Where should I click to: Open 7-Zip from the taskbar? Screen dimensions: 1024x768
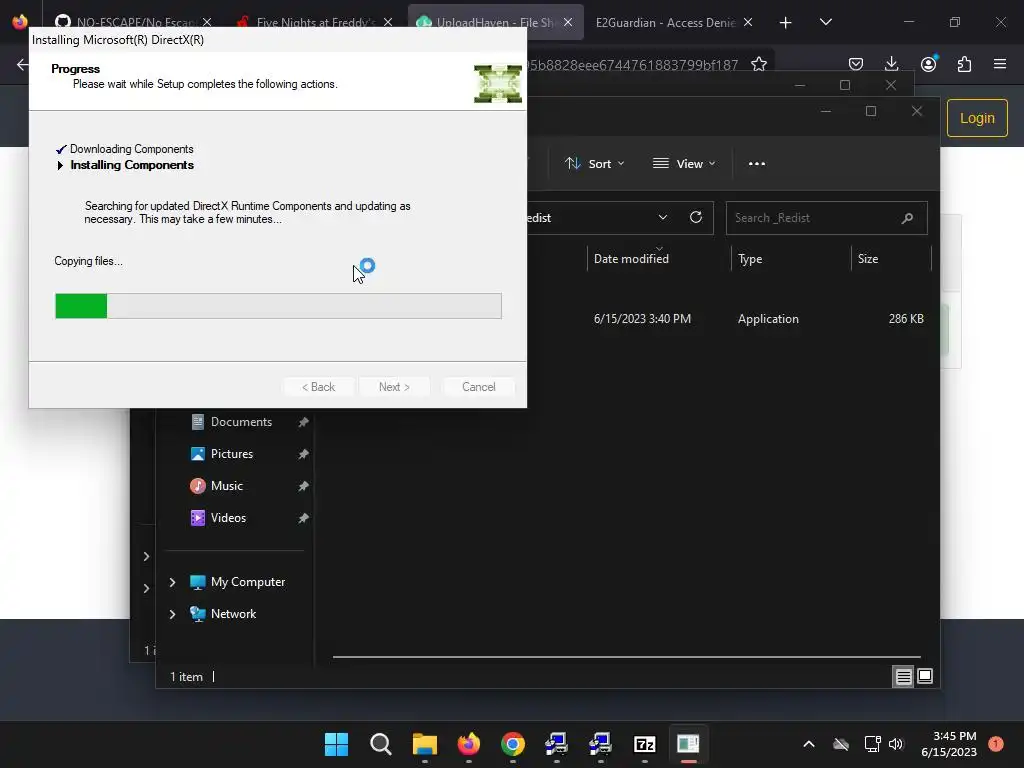coord(645,744)
